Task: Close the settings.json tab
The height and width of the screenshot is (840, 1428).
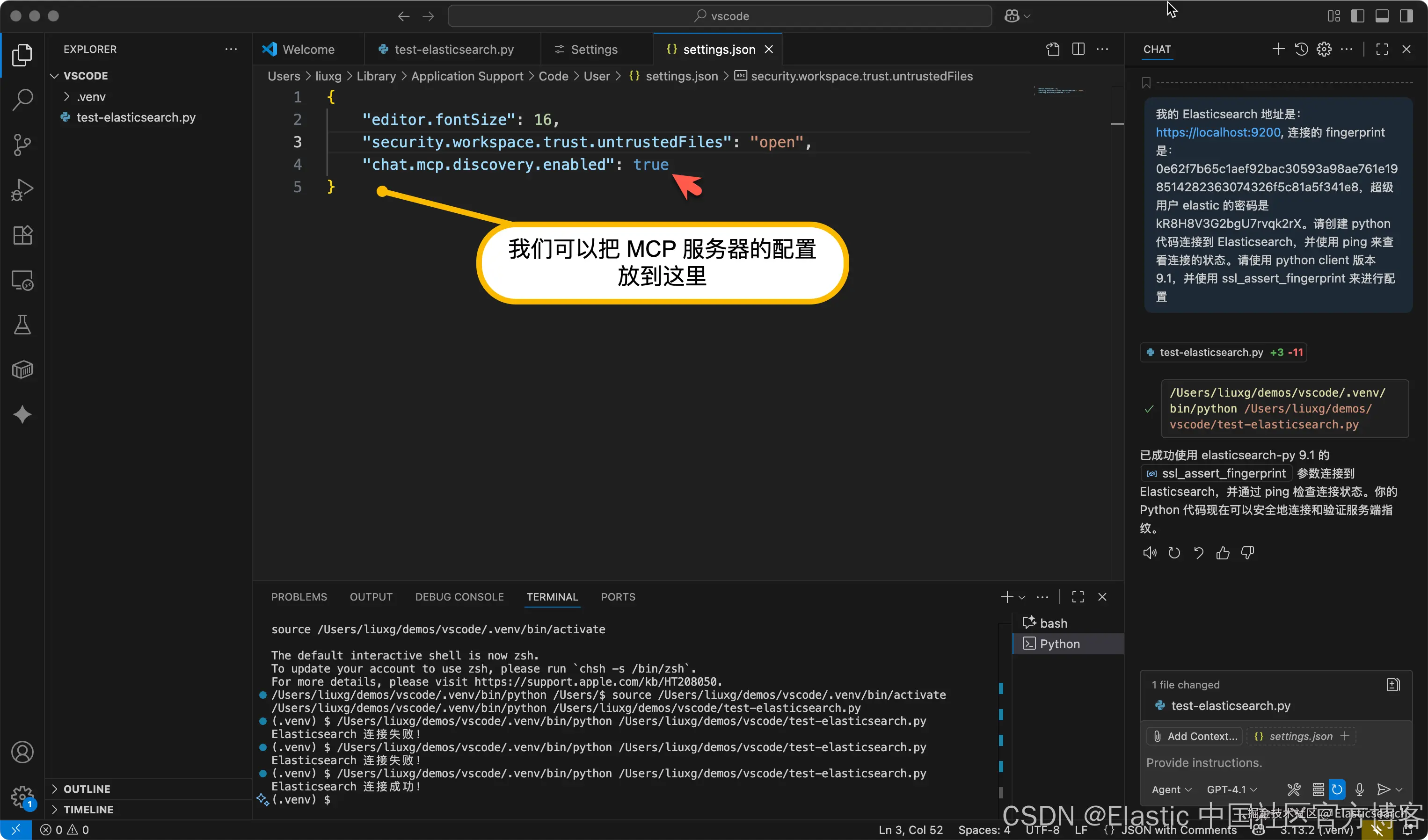Action: click(x=769, y=49)
